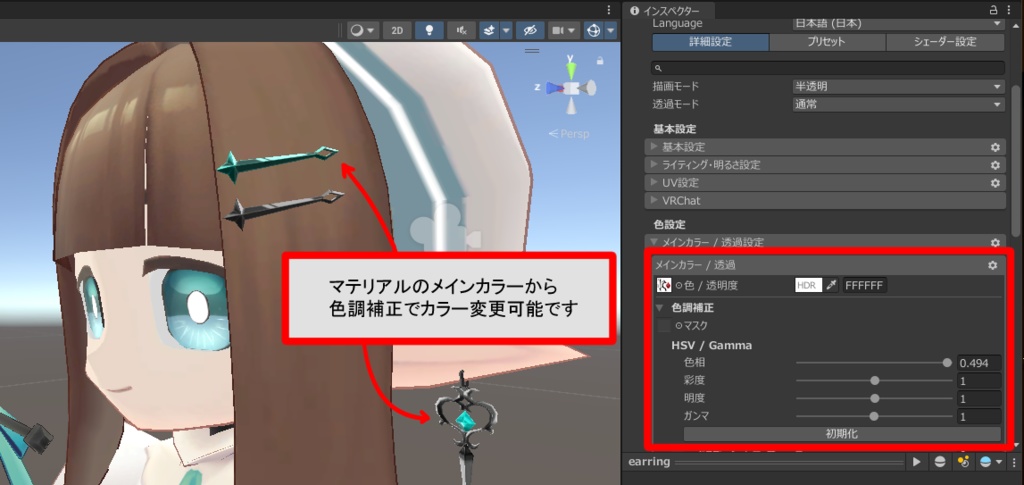Open the Scene view three-dot menu

609,9
